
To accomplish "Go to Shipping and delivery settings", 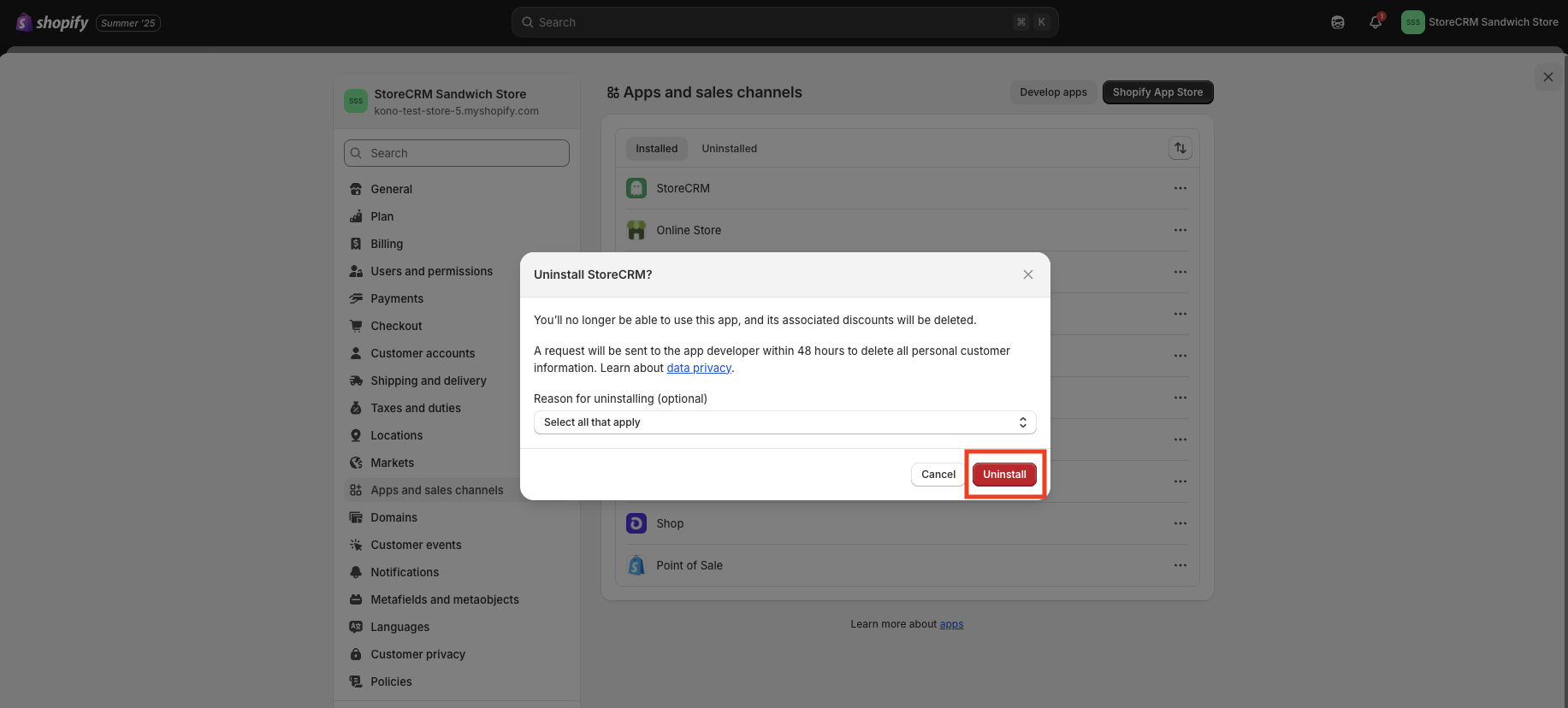I will click(457, 381).
